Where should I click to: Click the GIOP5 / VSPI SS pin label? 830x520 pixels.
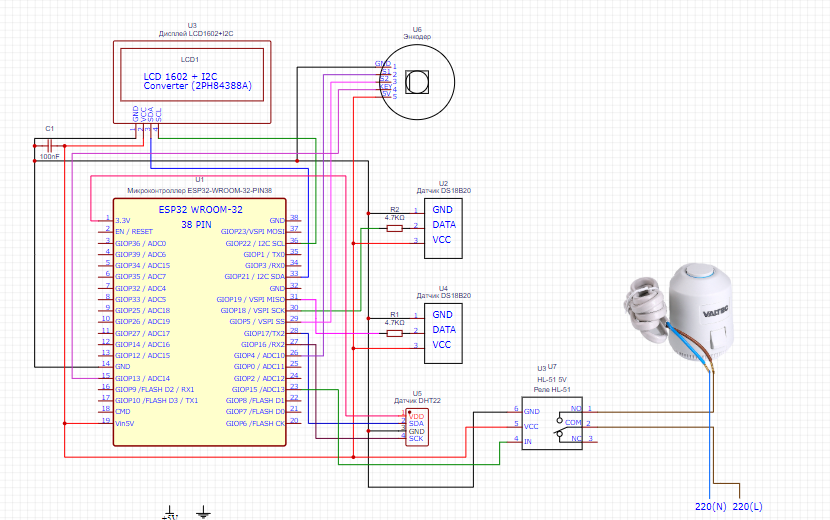point(257,321)
